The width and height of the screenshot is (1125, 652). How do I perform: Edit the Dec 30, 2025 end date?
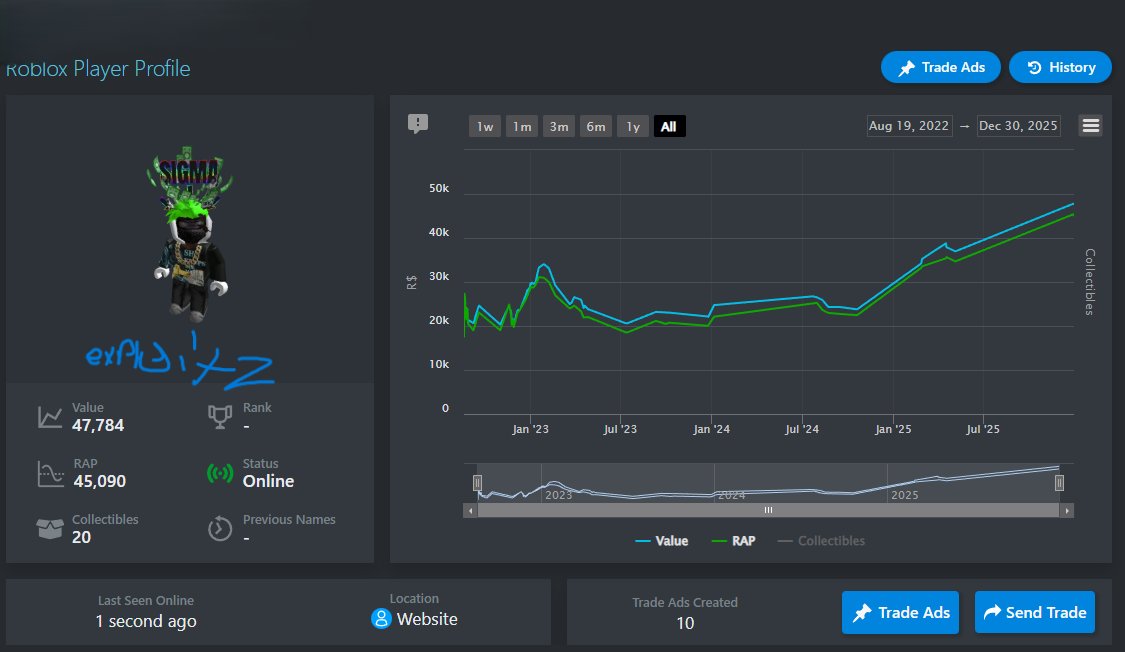click(1018, 126)
